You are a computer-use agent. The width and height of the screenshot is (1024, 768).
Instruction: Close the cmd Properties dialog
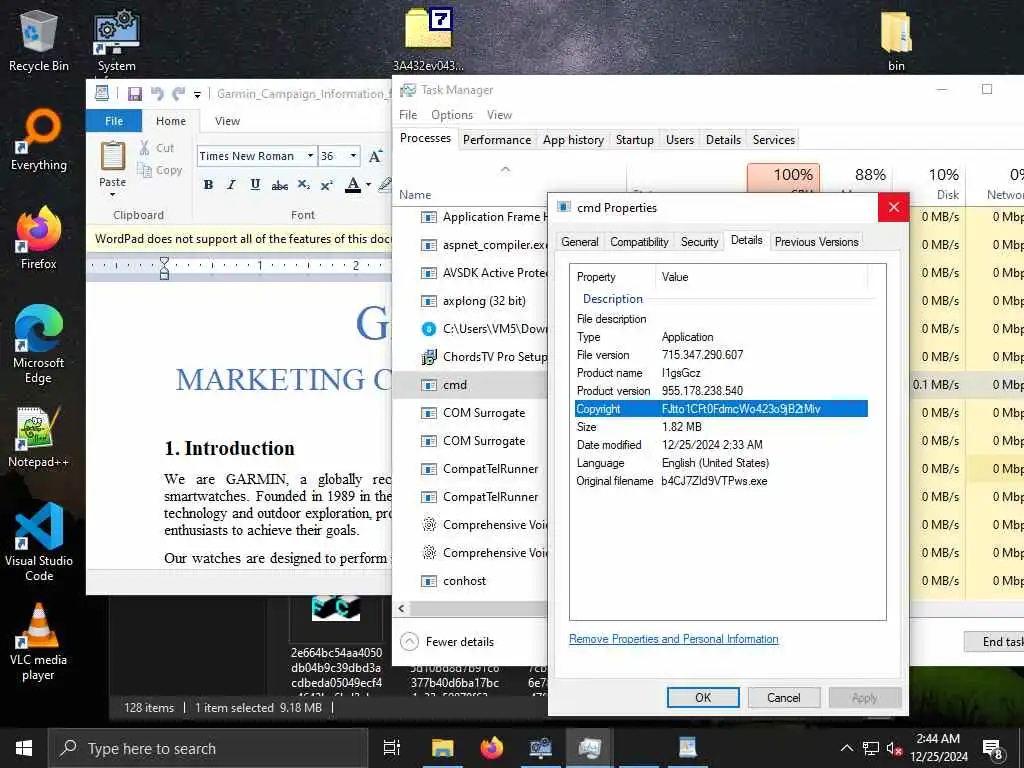coord(893,208)
